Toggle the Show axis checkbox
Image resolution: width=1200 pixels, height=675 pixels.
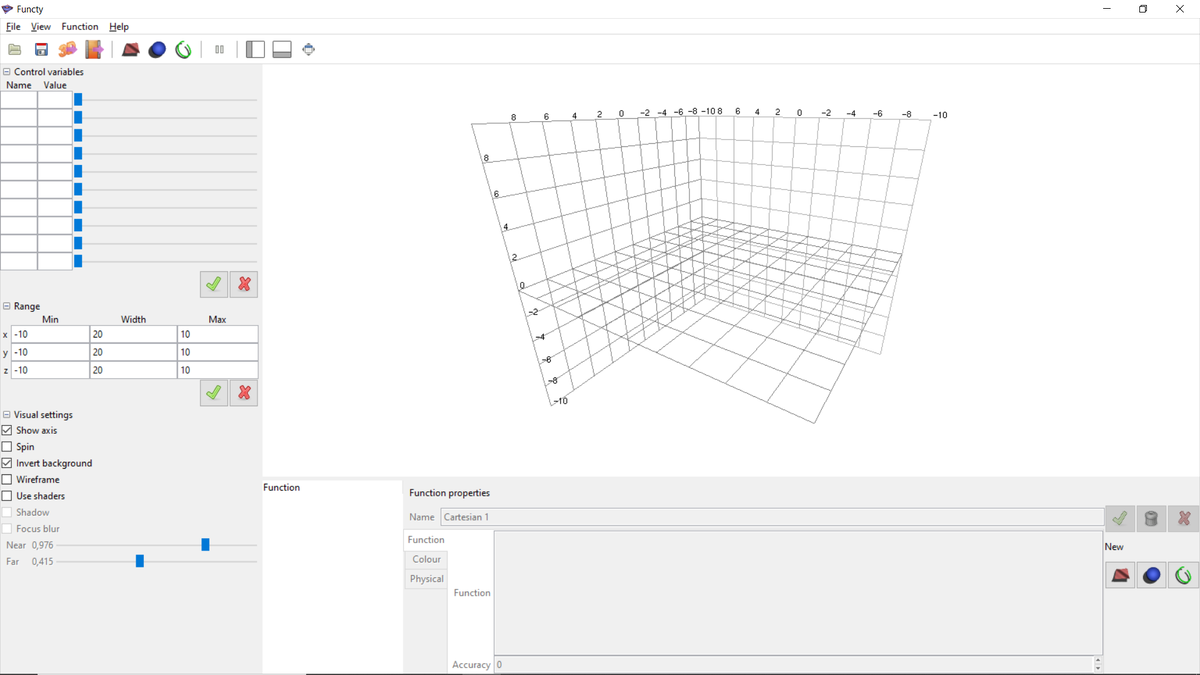[8, 431]
